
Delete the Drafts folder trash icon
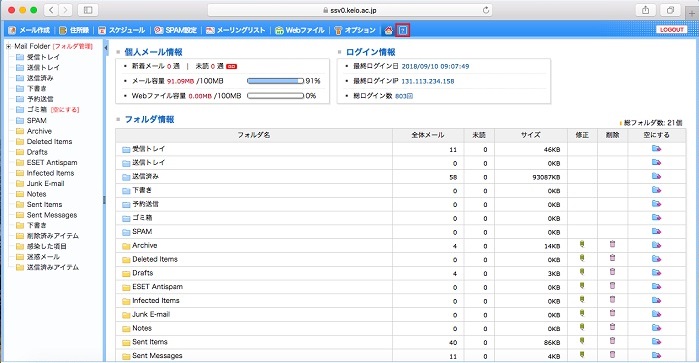[613, 272]
